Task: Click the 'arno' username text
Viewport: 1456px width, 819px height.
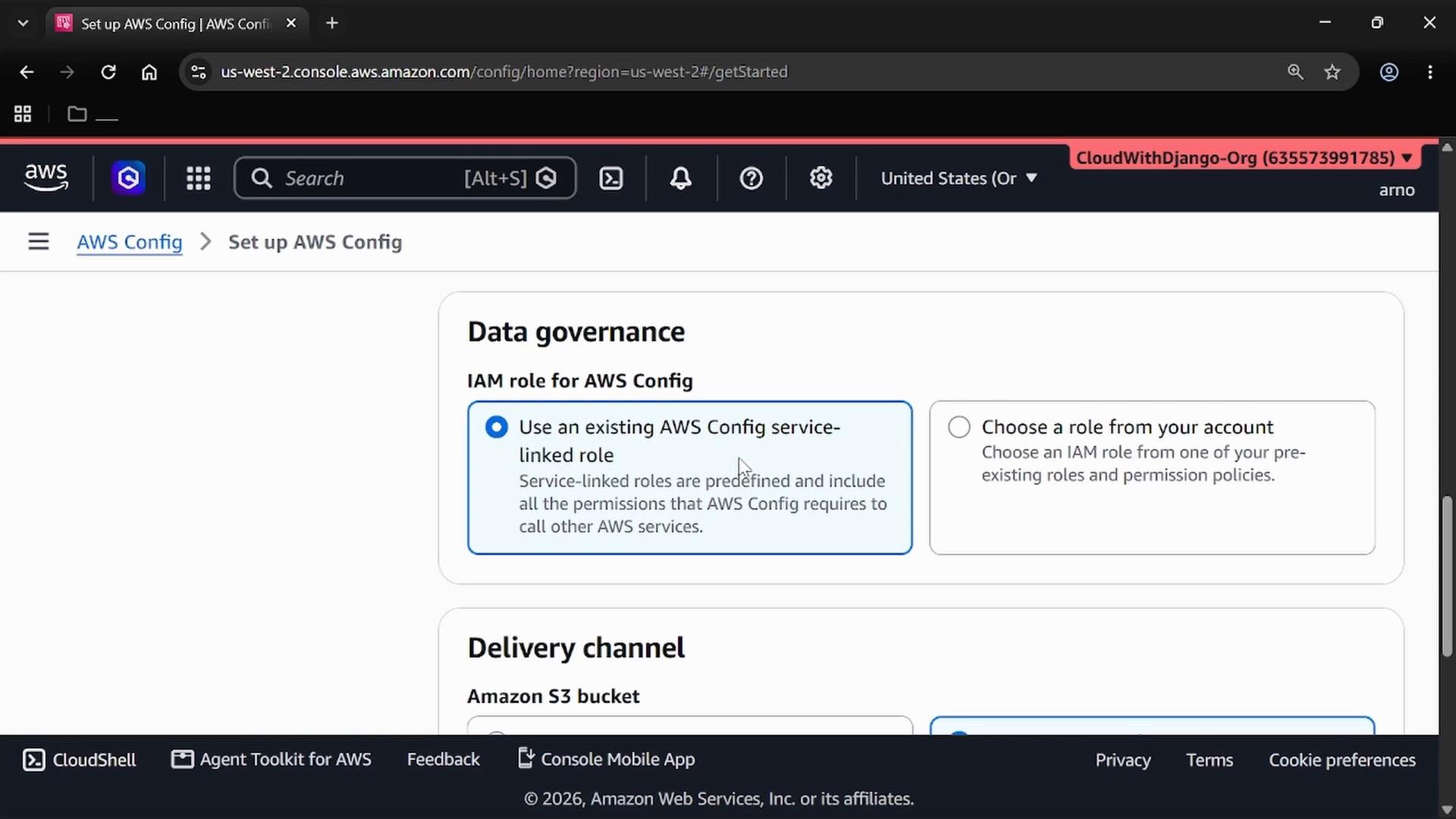Action: click(1397, 190)
